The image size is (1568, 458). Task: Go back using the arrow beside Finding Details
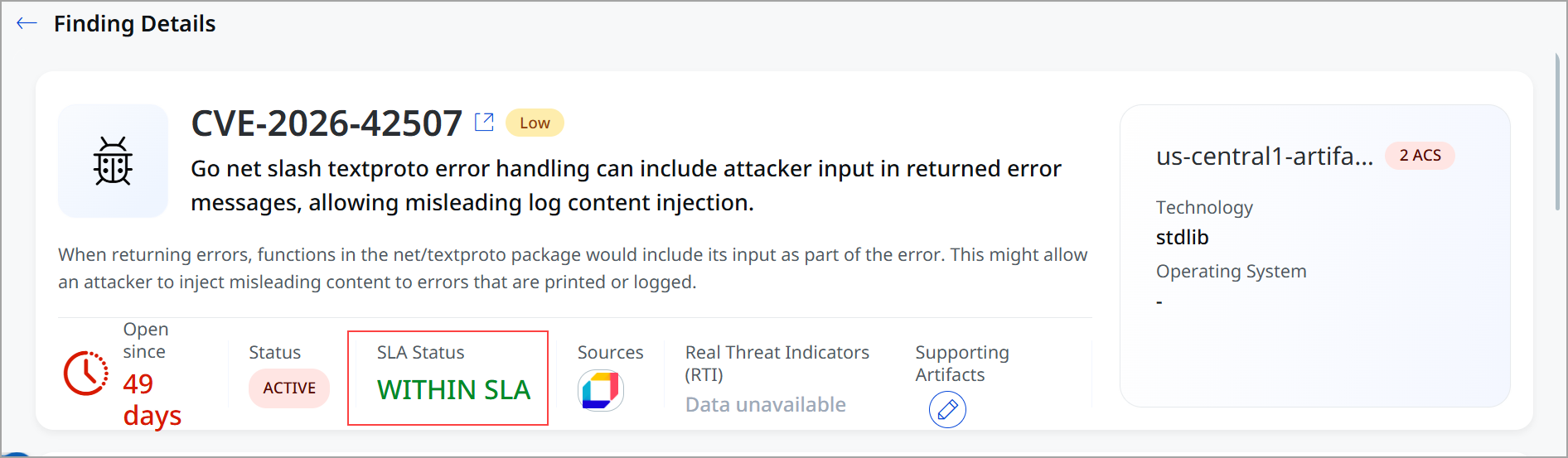[x=27, y=23]
